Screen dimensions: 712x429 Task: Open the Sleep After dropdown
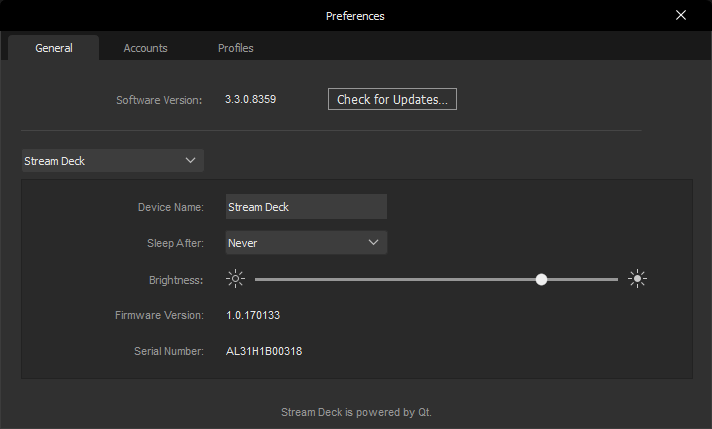click(x=306, y=242)
